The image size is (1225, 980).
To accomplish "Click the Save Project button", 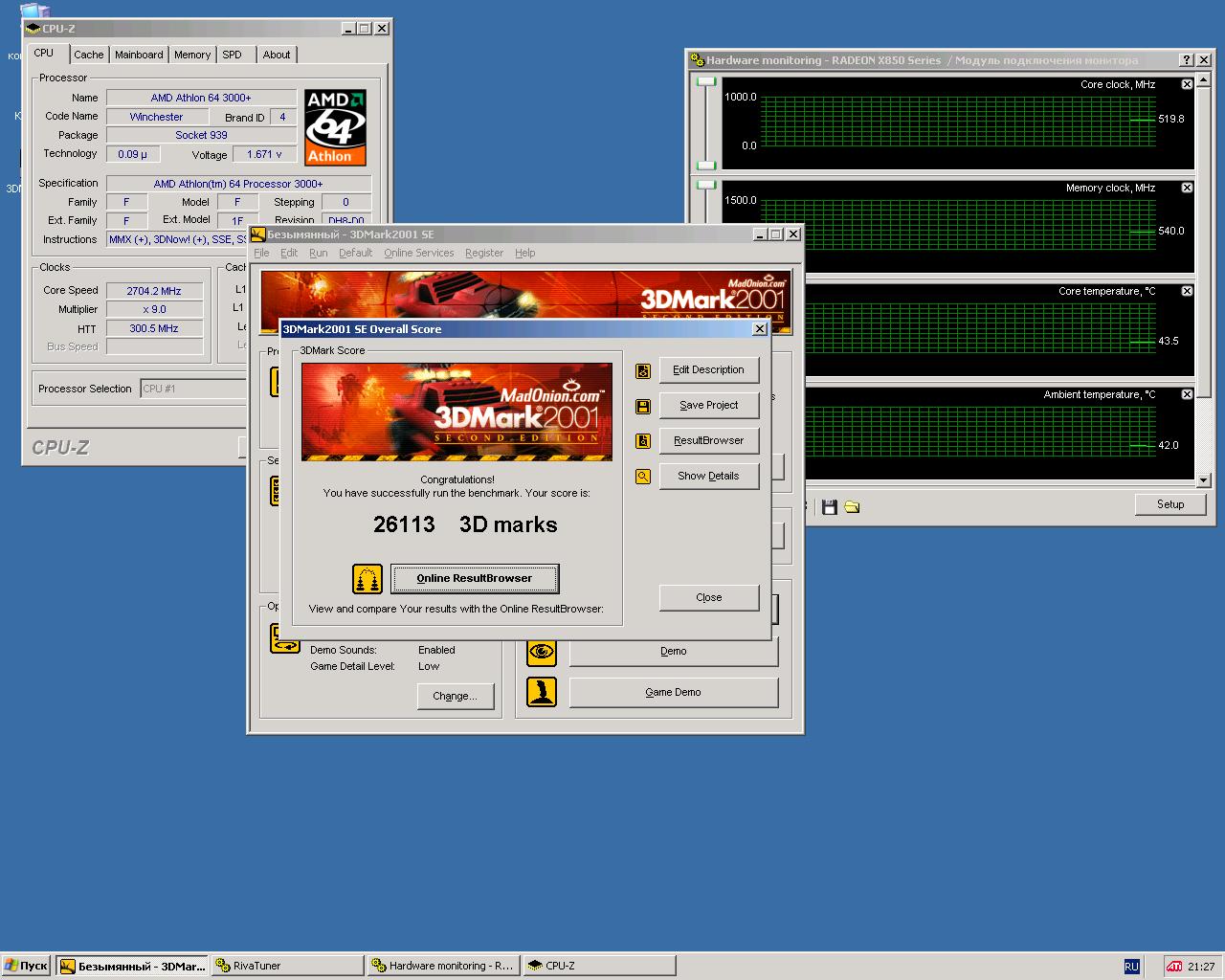I will [x=709, y=405].
